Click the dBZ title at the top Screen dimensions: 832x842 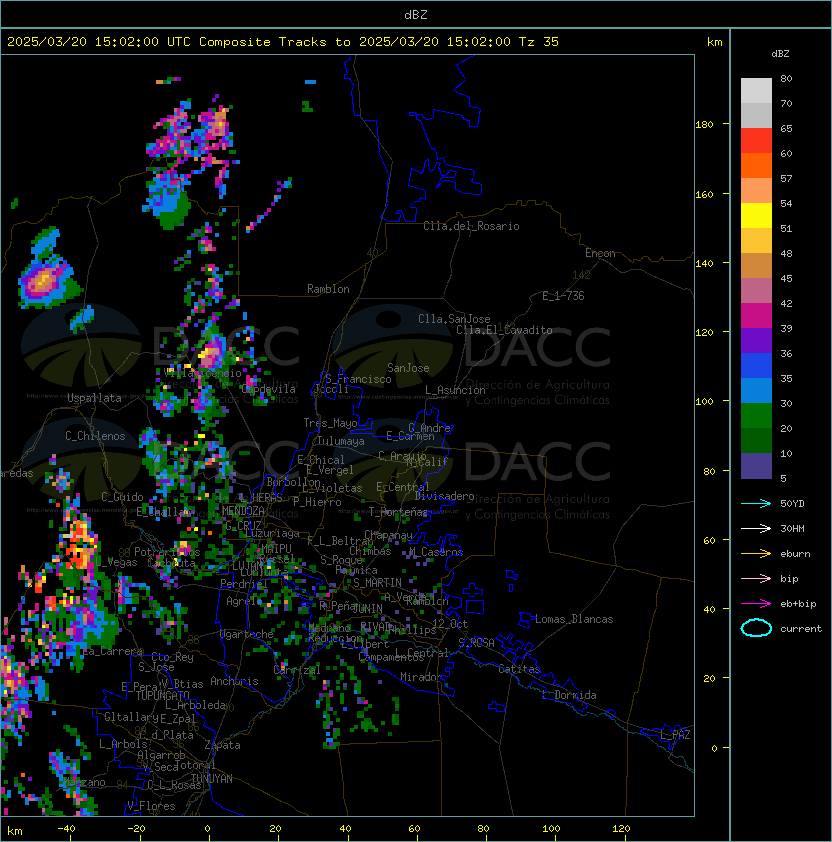tap(416, 15)
